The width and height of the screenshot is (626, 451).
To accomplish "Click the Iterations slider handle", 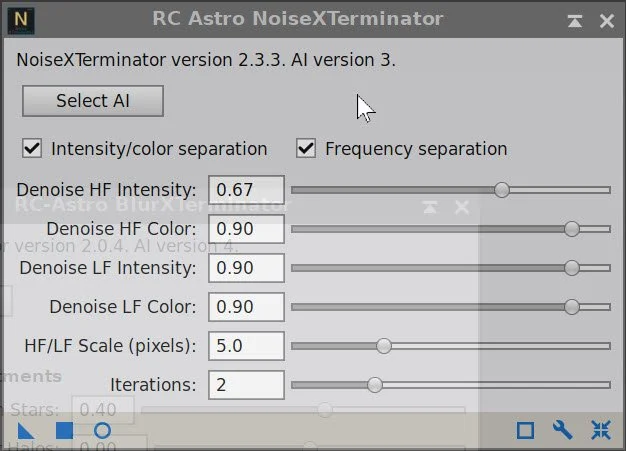I will click(x=374, y=385).
